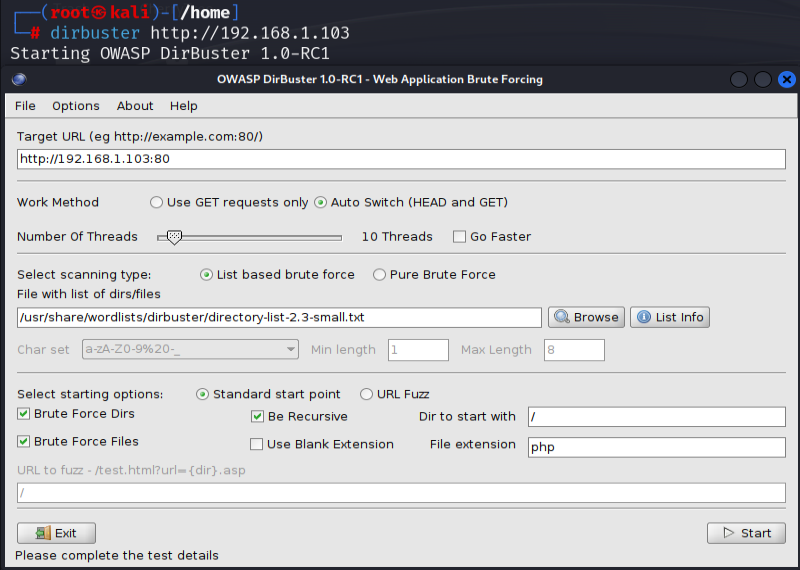Click the Number Of Threads label

(x=77, y=237)
